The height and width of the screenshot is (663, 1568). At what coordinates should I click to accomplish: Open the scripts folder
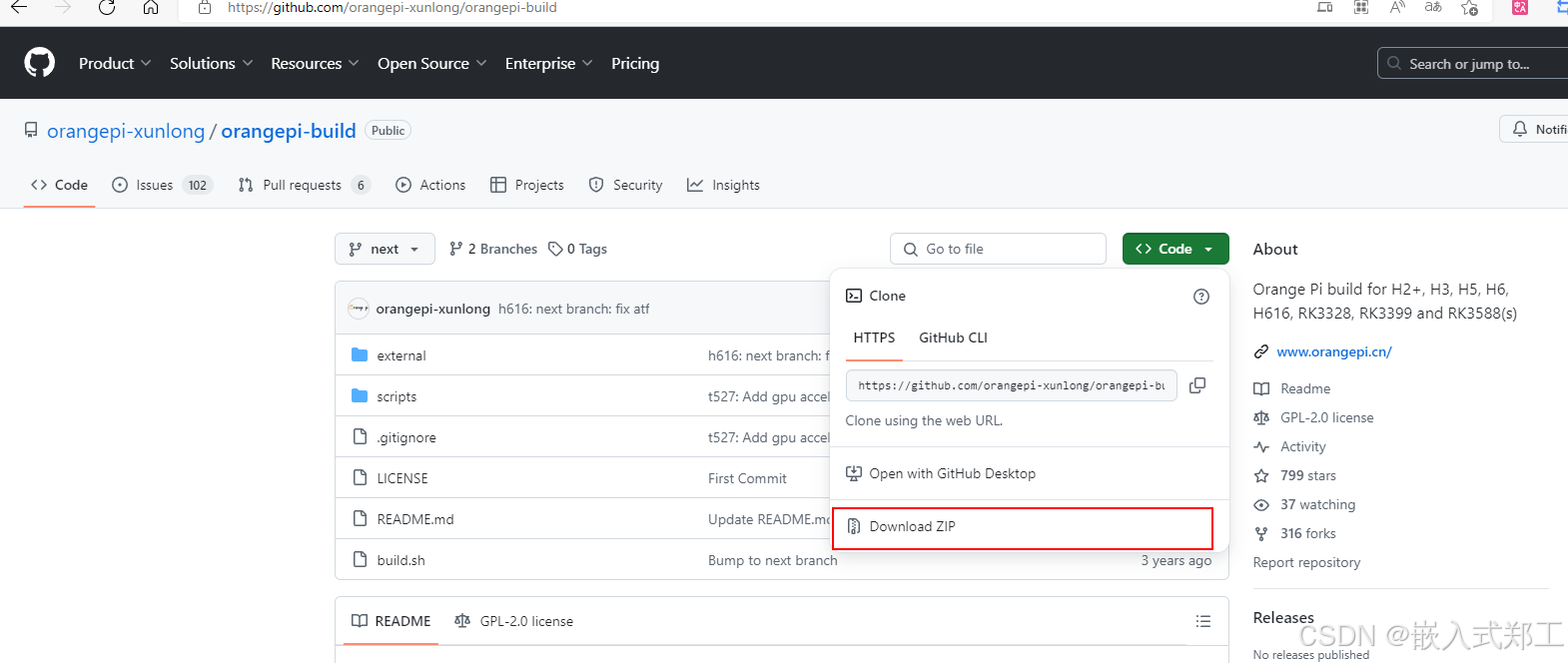[x=396, y=396]
